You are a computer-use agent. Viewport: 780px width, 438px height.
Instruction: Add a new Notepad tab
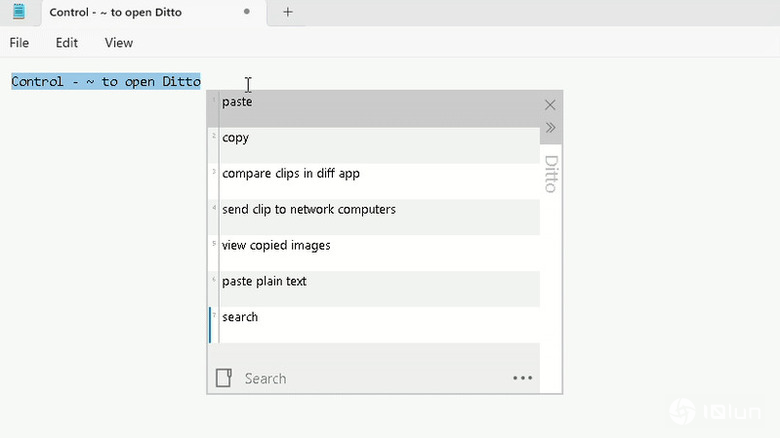[x=288, y=12]
